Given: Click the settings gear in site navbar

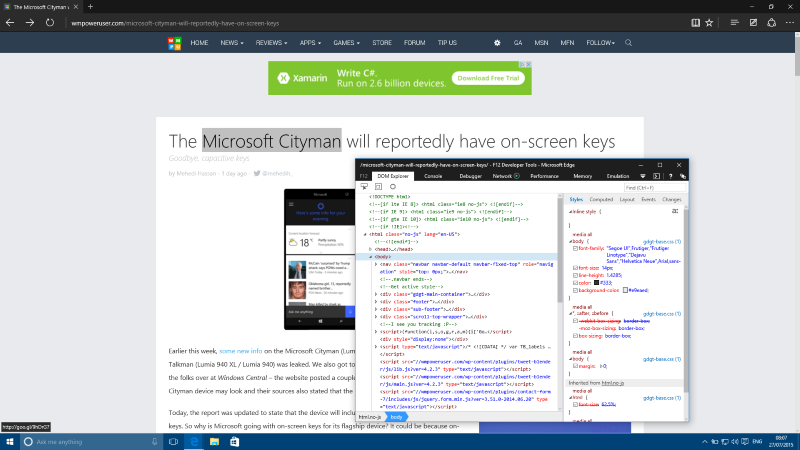Looking at the screenshot, I should pyautogui.click(x=497, y=43).
